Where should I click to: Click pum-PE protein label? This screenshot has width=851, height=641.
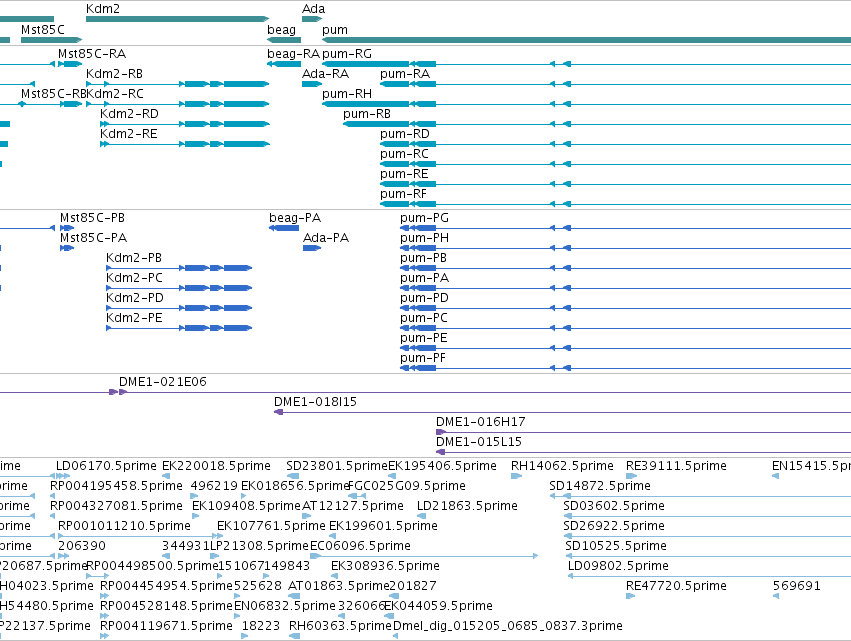pos(424,339)
